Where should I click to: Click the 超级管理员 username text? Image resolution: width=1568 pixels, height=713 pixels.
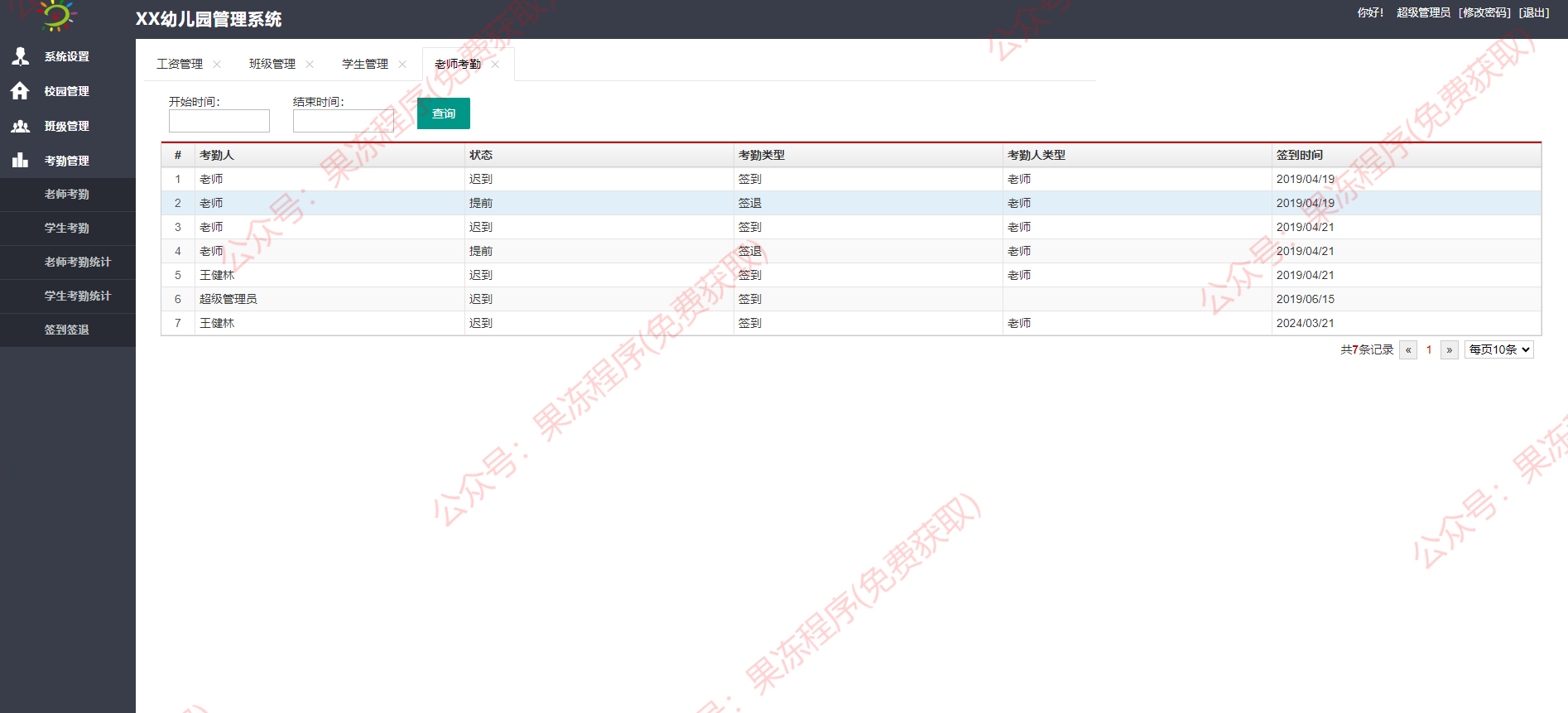pyautogui.click(x=1424, y=12)
